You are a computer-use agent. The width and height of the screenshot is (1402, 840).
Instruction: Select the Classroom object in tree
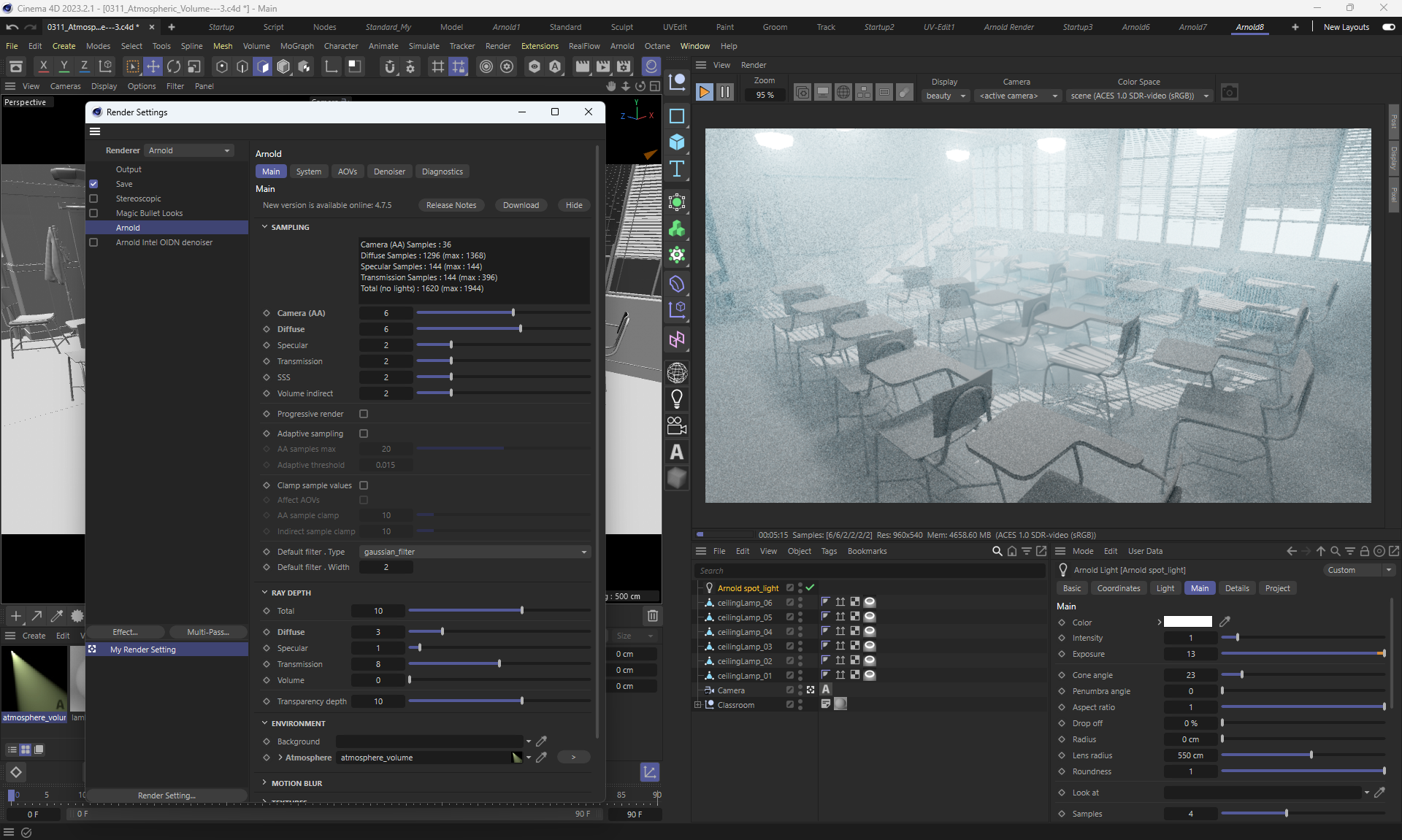click(735, 705)
